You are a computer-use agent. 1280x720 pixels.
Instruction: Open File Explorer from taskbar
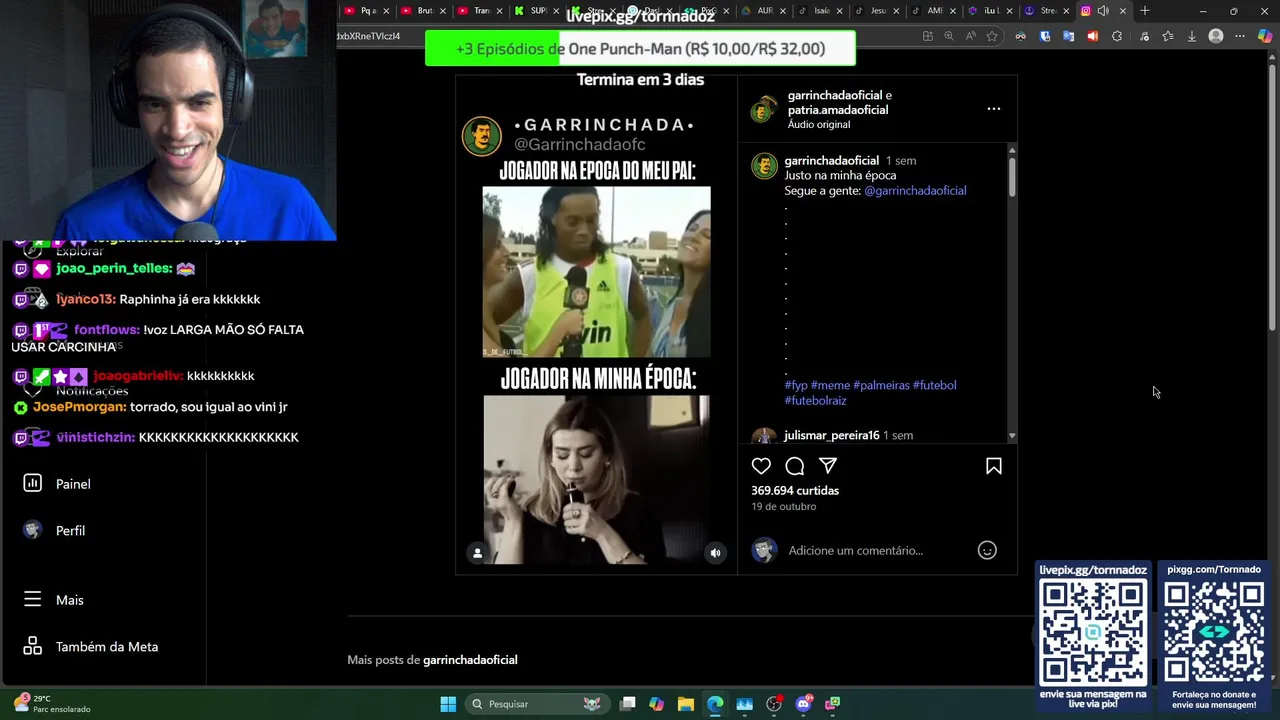click(686, 704)
